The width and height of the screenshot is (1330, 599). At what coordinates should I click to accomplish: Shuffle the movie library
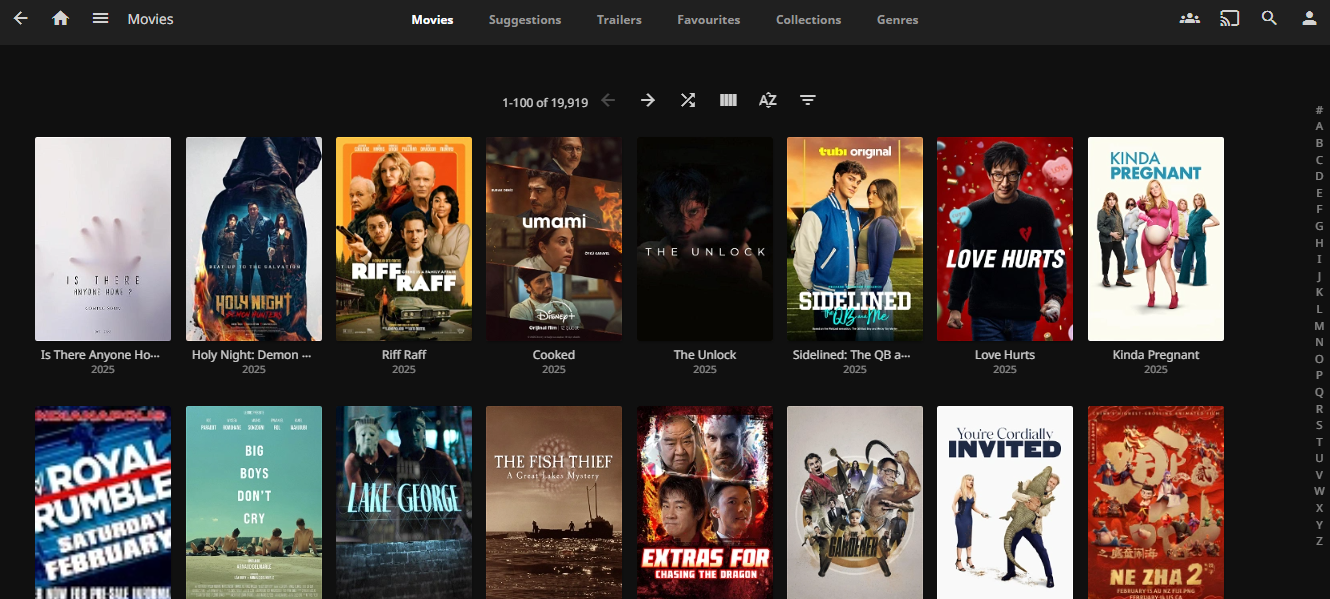click(688, 100)
